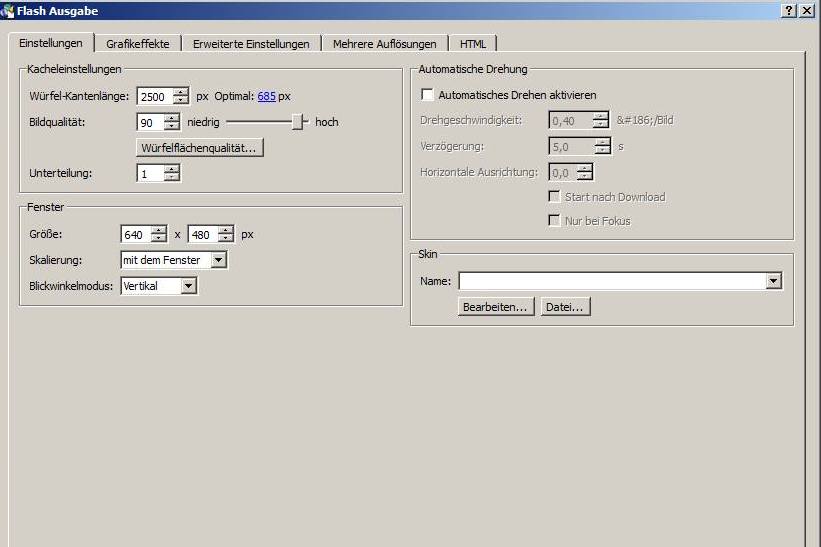Click the optimal size 685 link

tap(266, 97)
